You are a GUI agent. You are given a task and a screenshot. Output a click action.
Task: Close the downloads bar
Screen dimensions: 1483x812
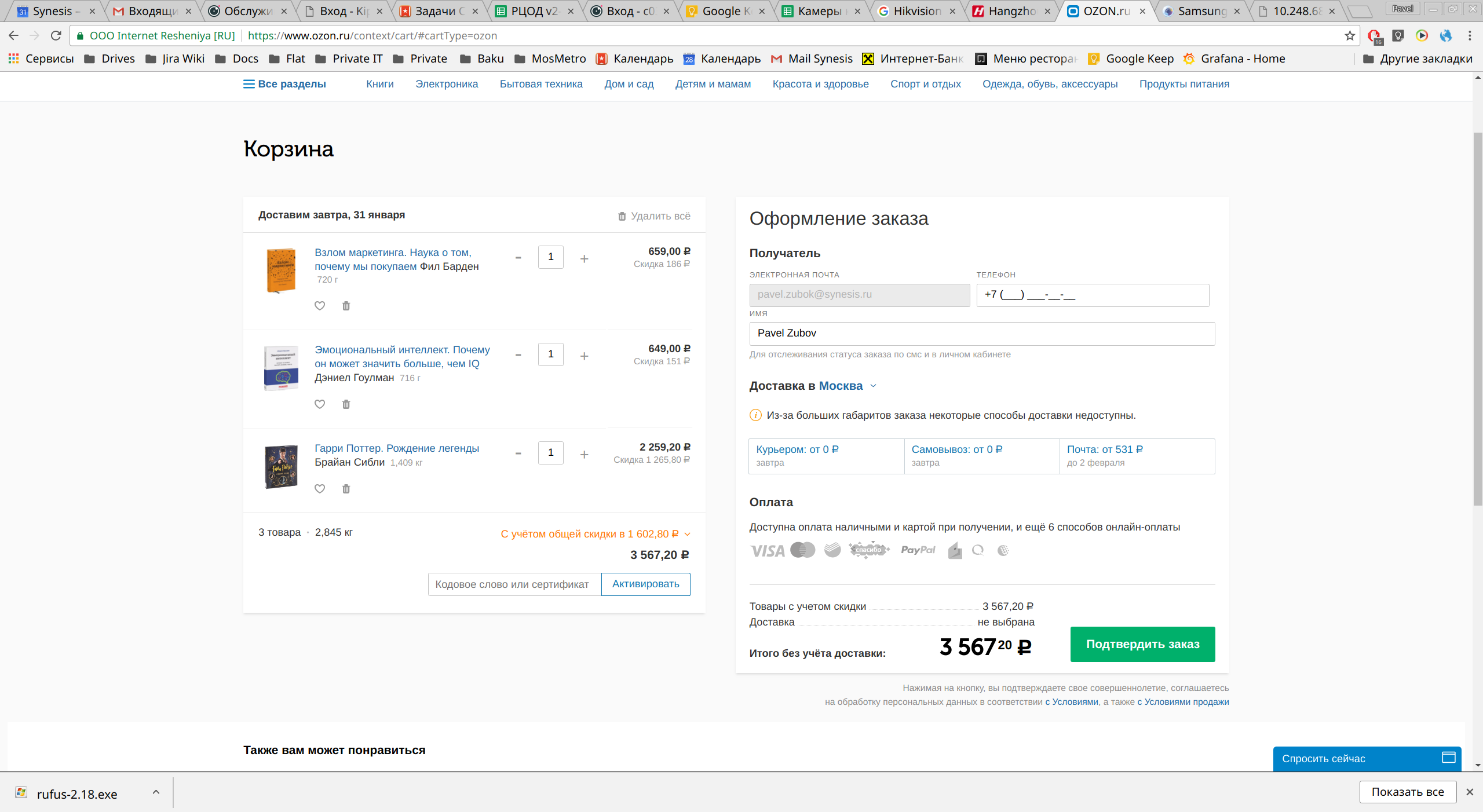1470,792
